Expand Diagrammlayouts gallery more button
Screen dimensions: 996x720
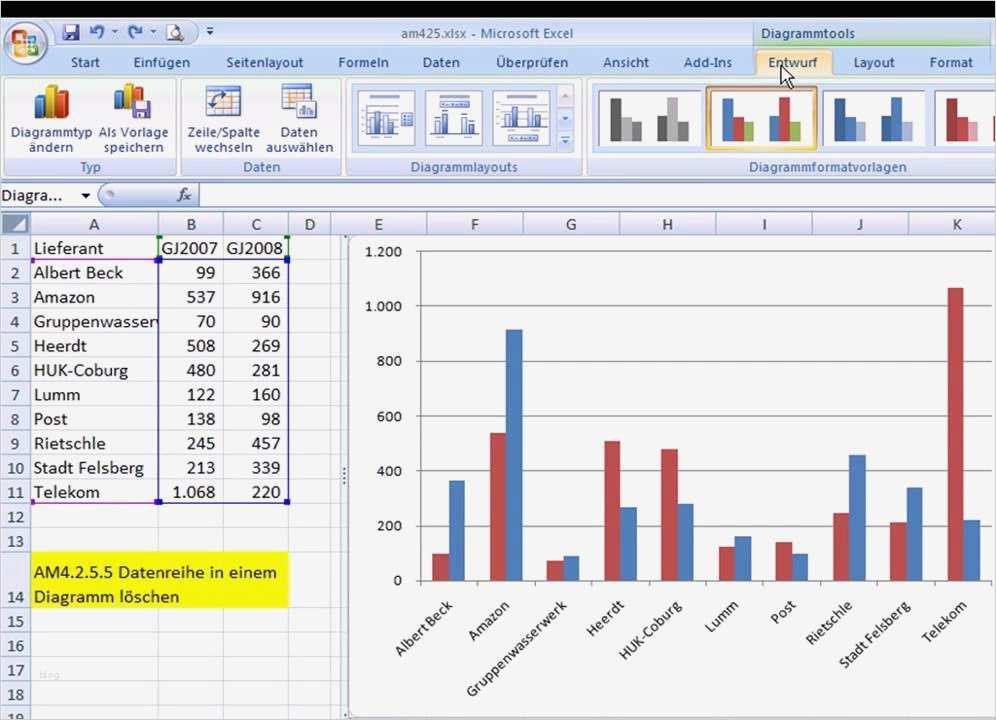tap(565, 140)
